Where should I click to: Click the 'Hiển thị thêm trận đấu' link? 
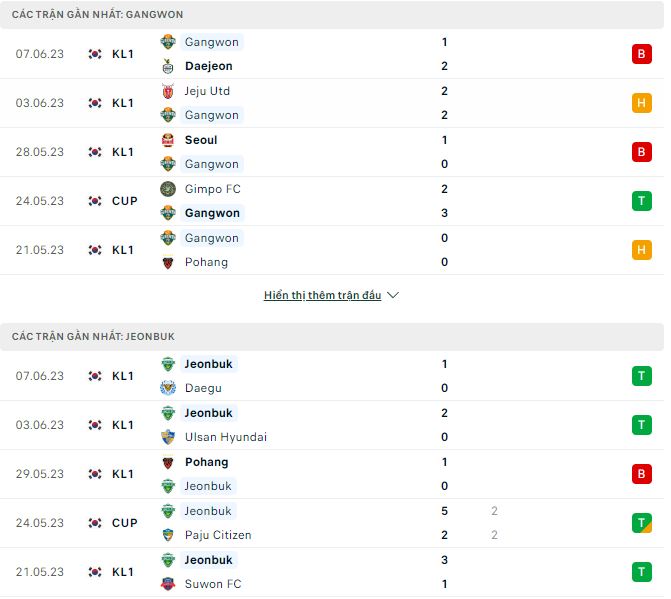point(322,296)
